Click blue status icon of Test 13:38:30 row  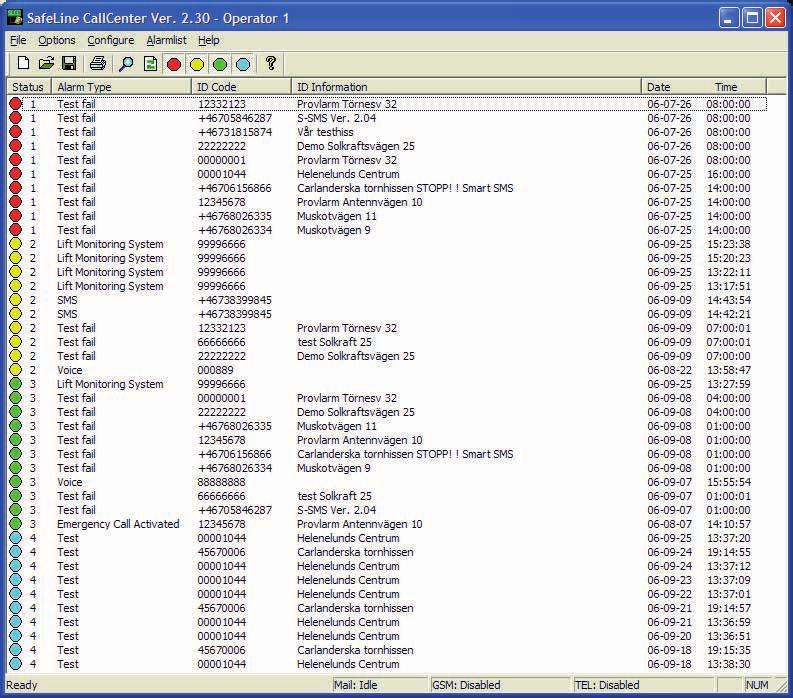pyautogui.click(x=16, y=664)
